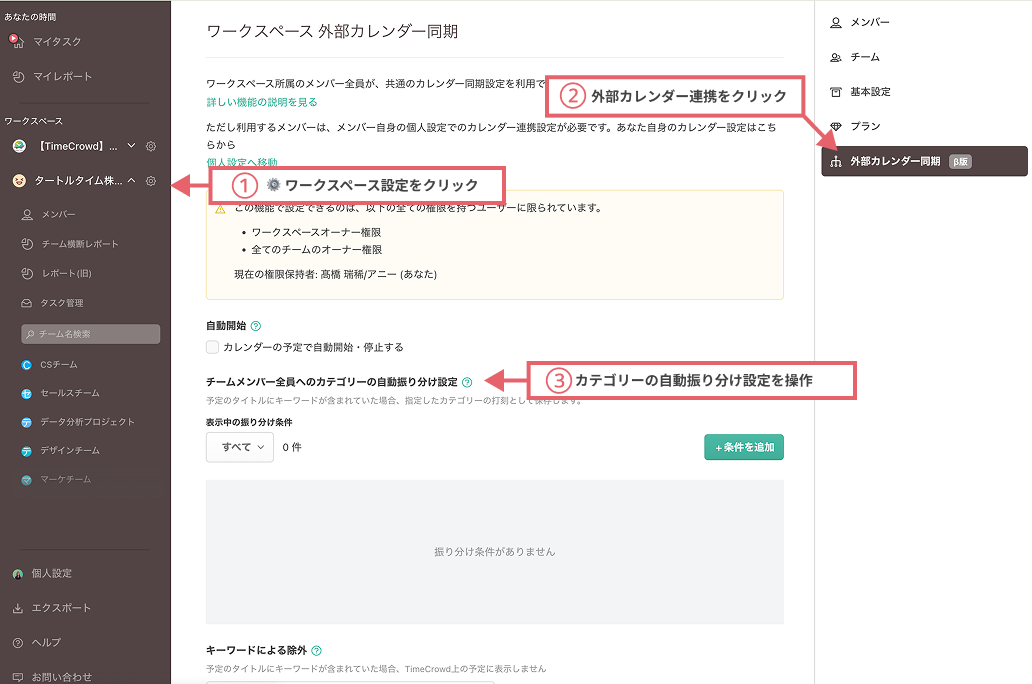Click help icon beside カテゴリーの自動振り分け設定
Image resolution: width=1032 pixels, height=684 pixels.
point(467,382)
